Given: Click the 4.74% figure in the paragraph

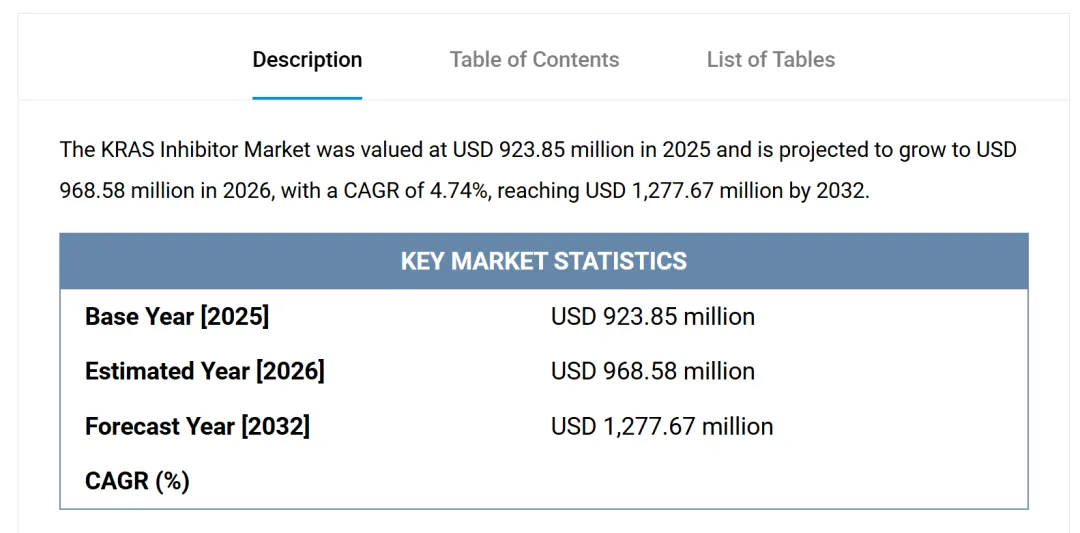Looking at the screenshot, I should pos(460,190).
